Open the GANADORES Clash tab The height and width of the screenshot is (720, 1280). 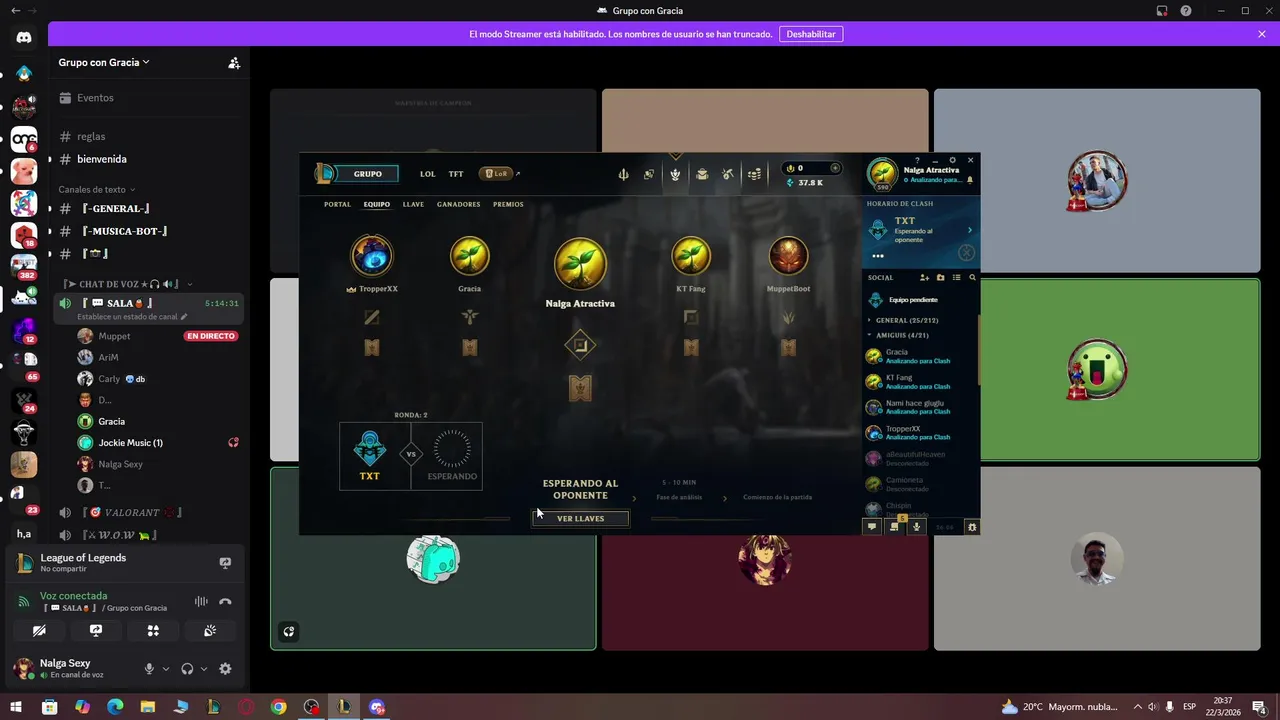coord(459,204)
